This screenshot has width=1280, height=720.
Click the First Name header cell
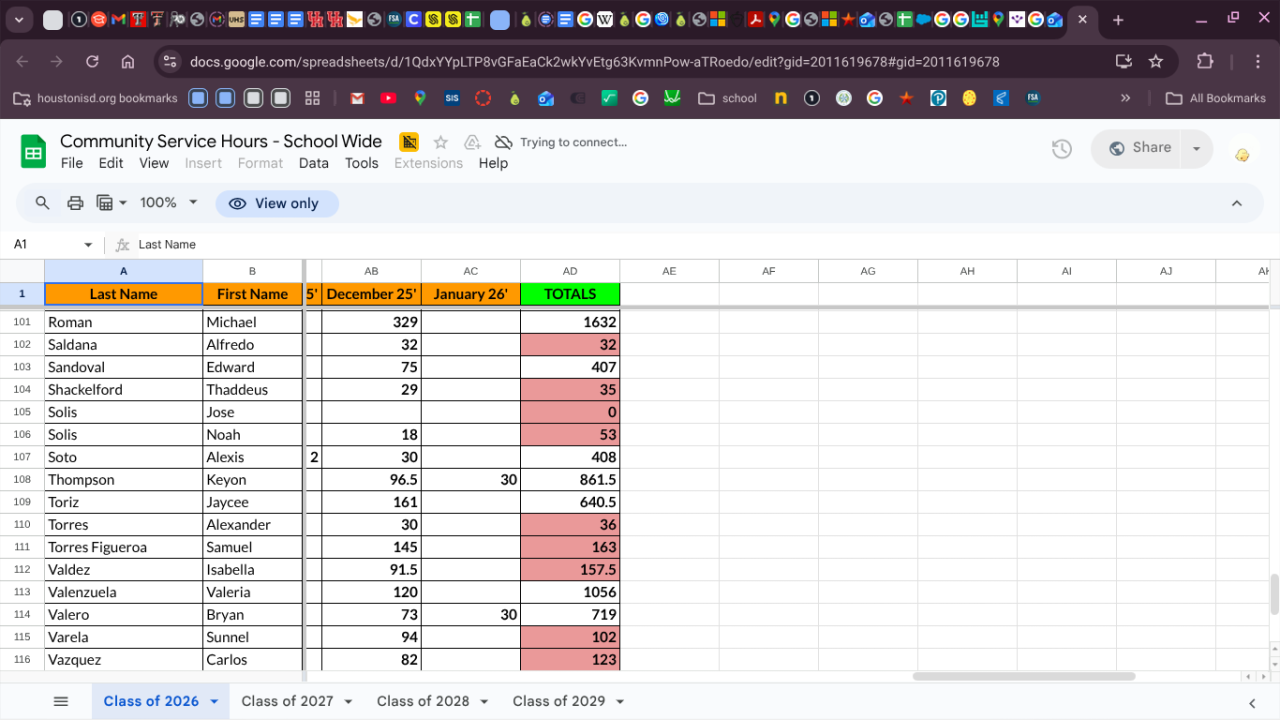tap(252, 294)
